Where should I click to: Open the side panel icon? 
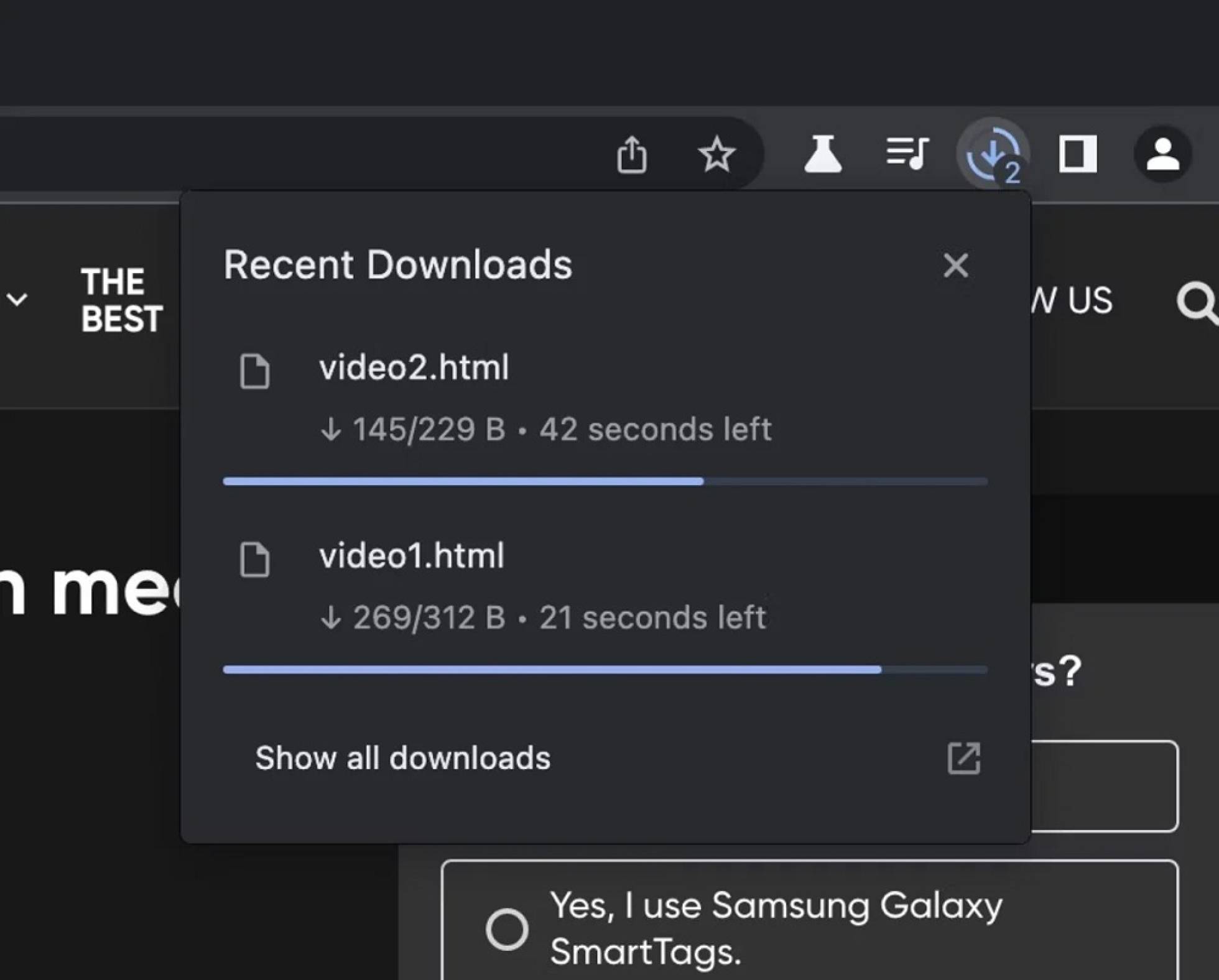pyautogui.click(x=1077, y=154)
